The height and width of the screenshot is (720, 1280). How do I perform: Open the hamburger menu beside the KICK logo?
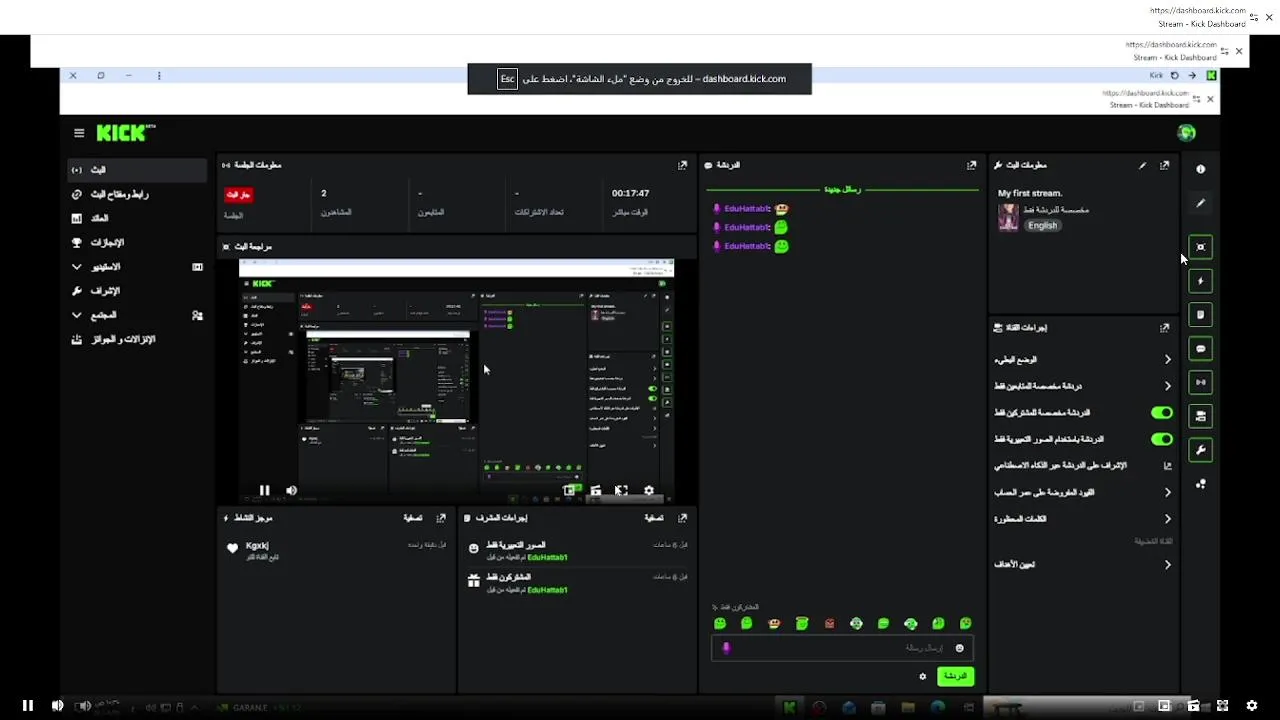click(79, 133)
